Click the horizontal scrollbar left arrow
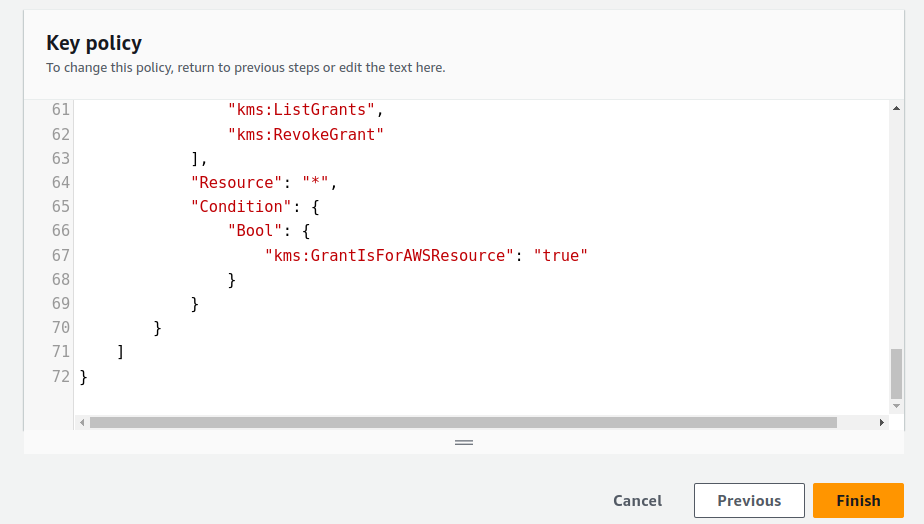Viewport: 924px width, 524px height. point(81,423)
